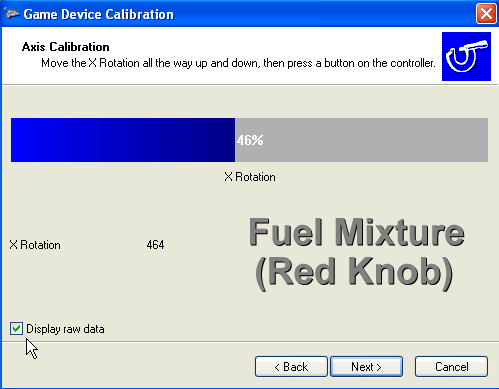Click the gray unfilled part of axis bar
Screen dimensions: 499x389
pos(361,140)
